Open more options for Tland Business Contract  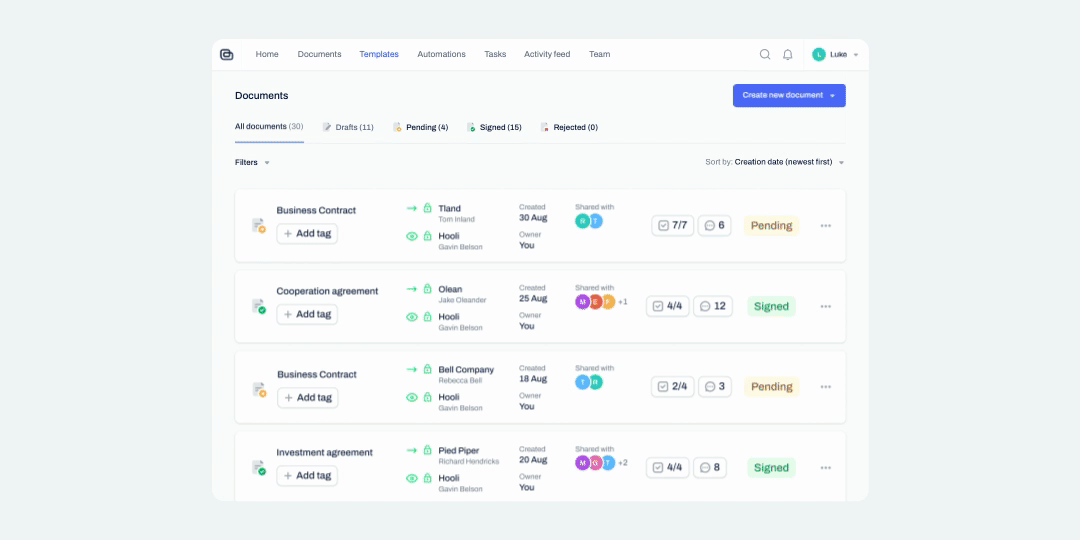coord(826,226)
